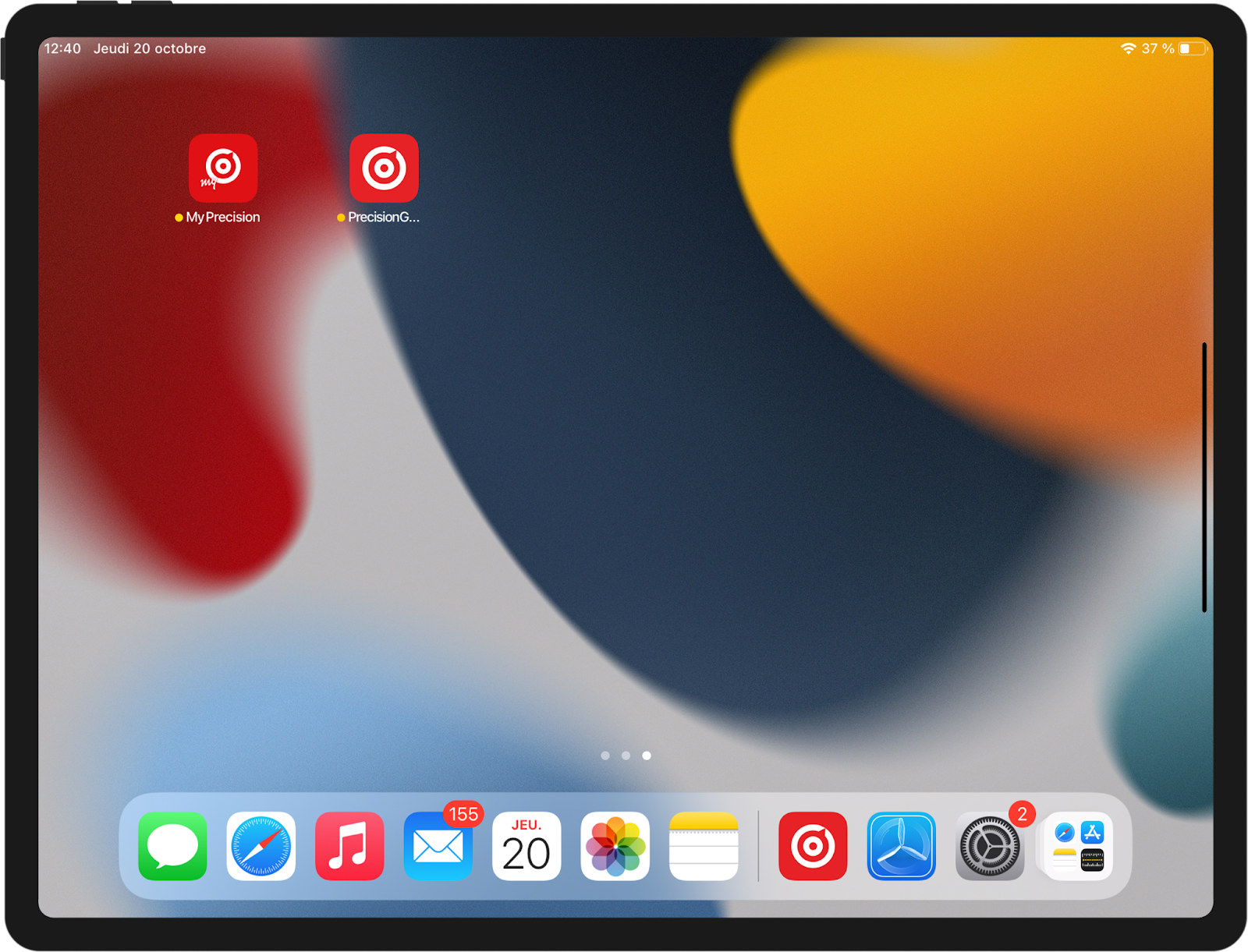Select the third, active page dot
This screenshot has width=1248, height=952.
pos(647,756)
